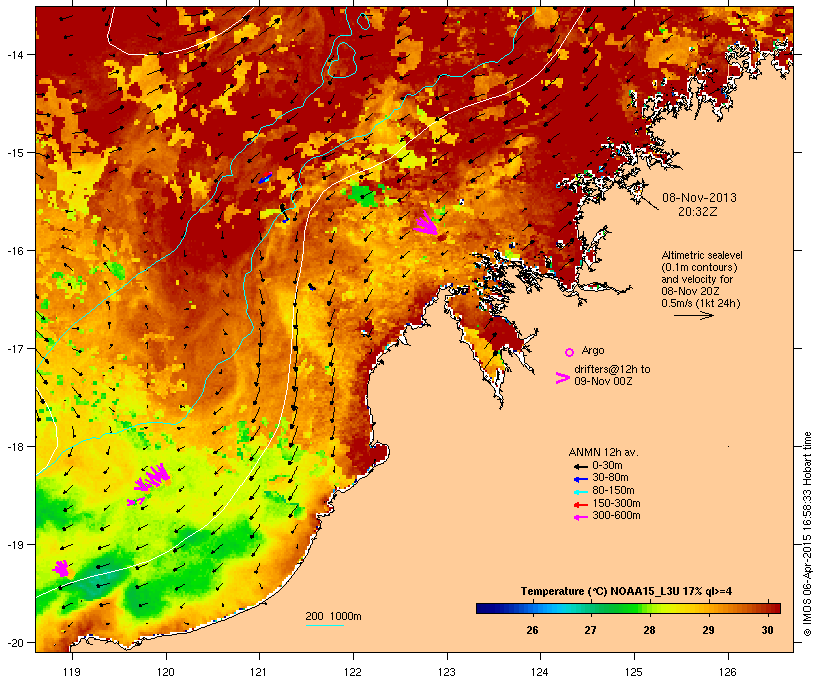Image resolution: width=820 pixels, height=680 pixels.
Task: Click the Temperature NOAA15_L3U colorbar title
Action: tap(626, 592)
